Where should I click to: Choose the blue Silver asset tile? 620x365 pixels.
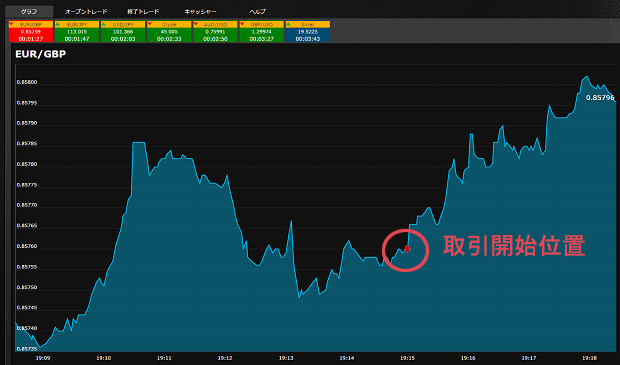(308, 31)
